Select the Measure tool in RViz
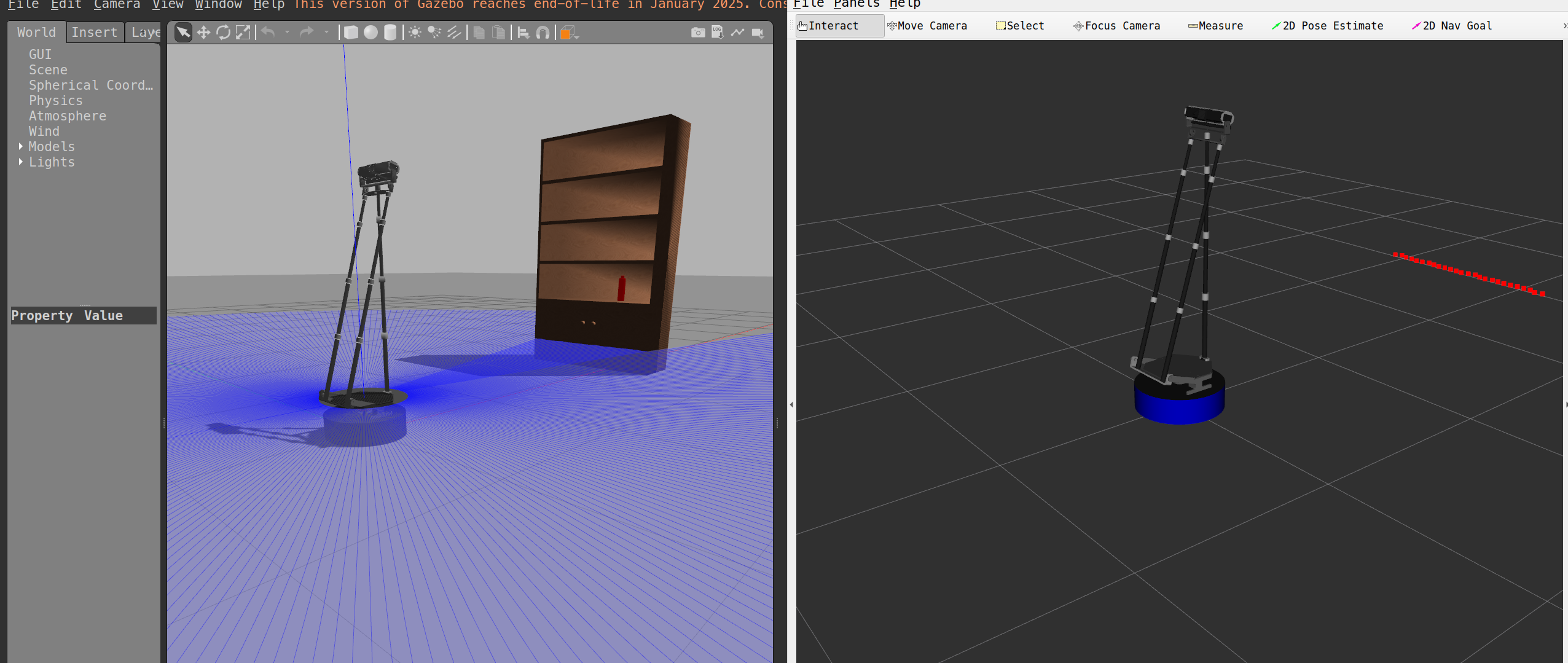 pos(1215,26)
